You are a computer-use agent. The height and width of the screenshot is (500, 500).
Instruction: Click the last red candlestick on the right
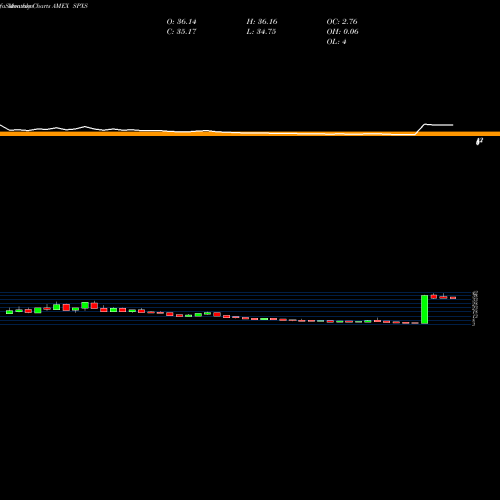(x=453, y=298)
